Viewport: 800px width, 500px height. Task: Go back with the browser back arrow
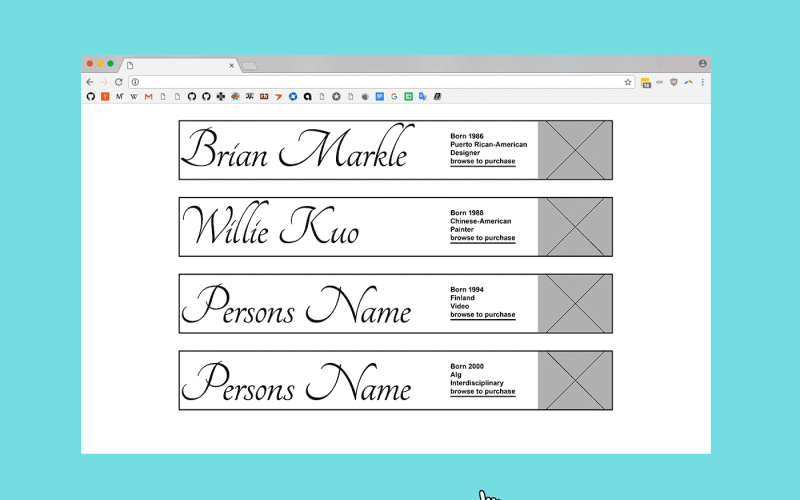pyautogui.click(x=90, y=82)
